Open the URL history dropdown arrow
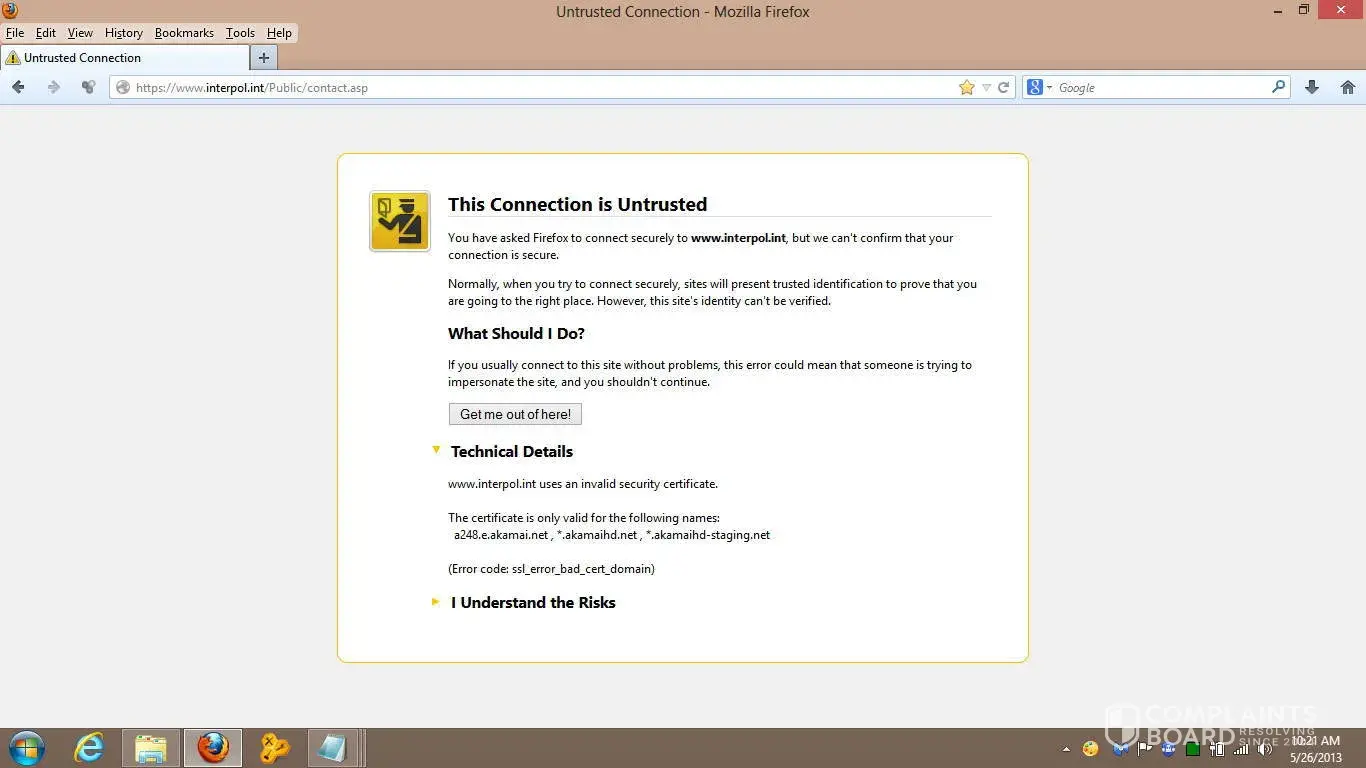 pos(986,88)
